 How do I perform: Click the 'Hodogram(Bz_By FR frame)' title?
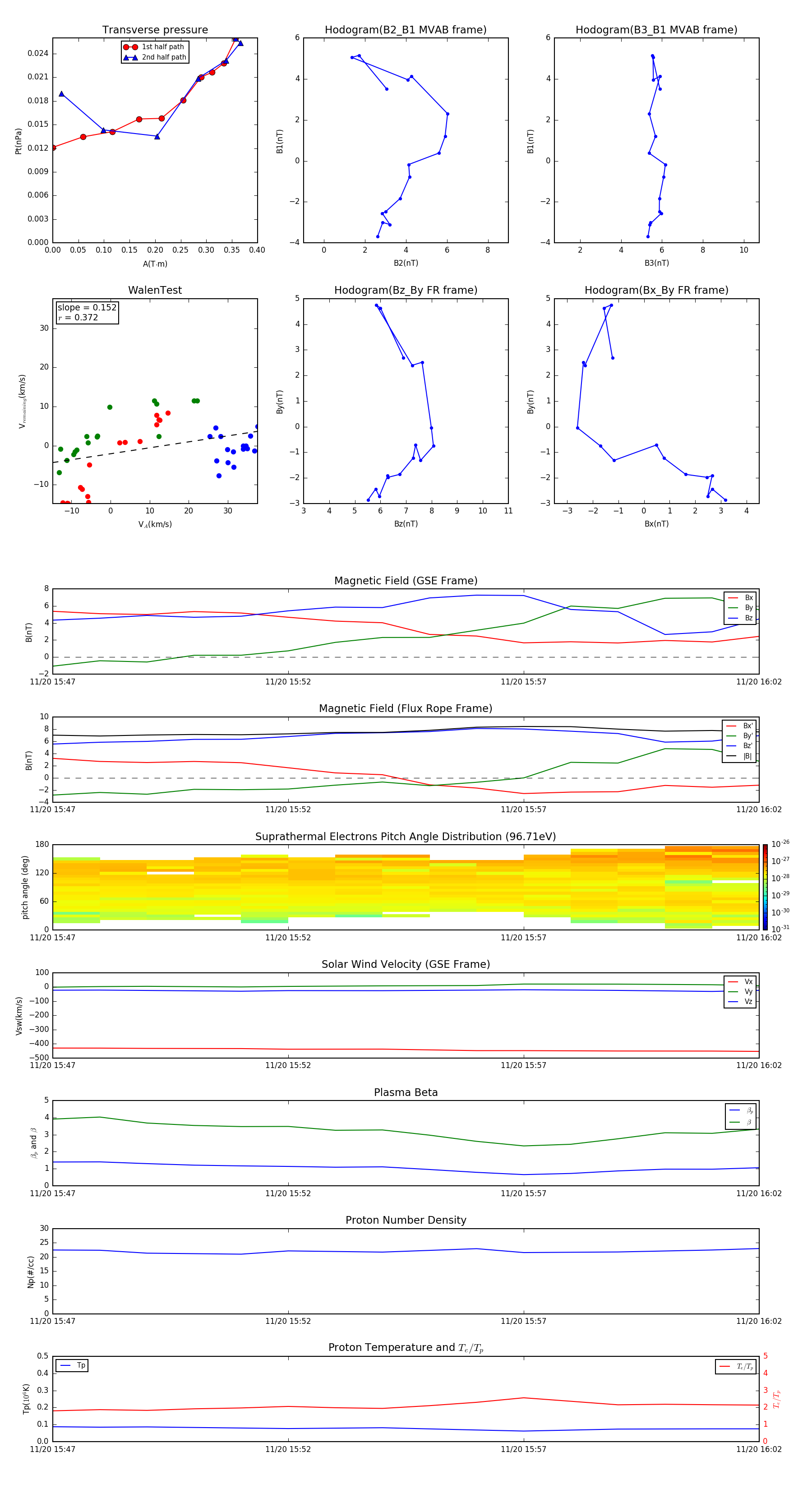[406, 290]
